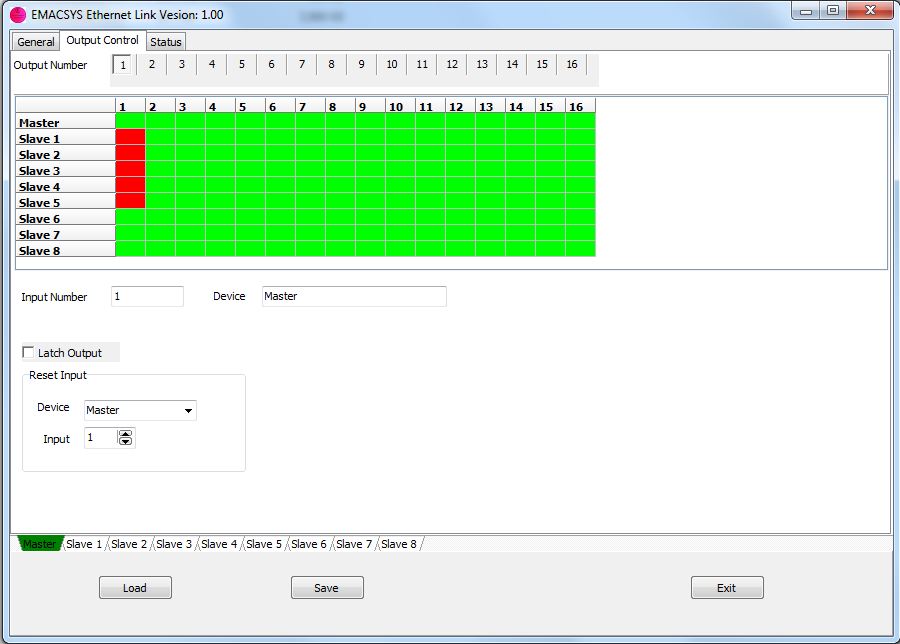The image size is (900, 644).
Task: Enable the Latch Output checkbox
Action: (x=28, y=352)
